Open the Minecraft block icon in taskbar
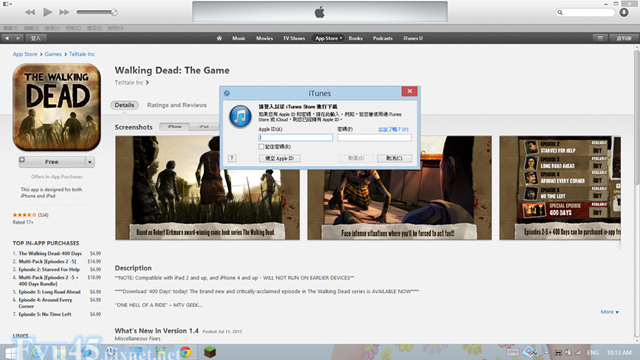Viewport: 640px width, 360px height. (210, 352)
